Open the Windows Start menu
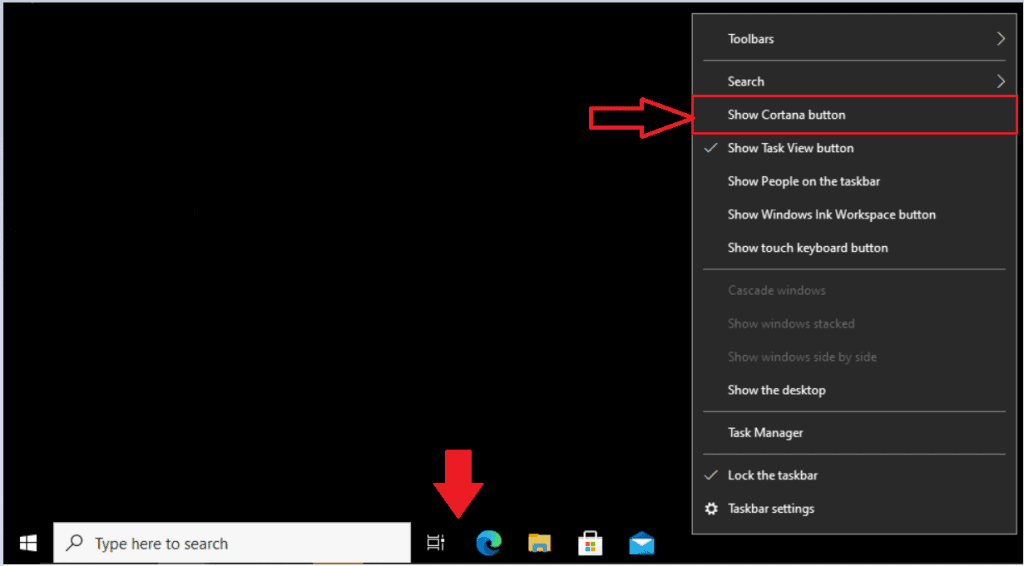 coord(28,543)
